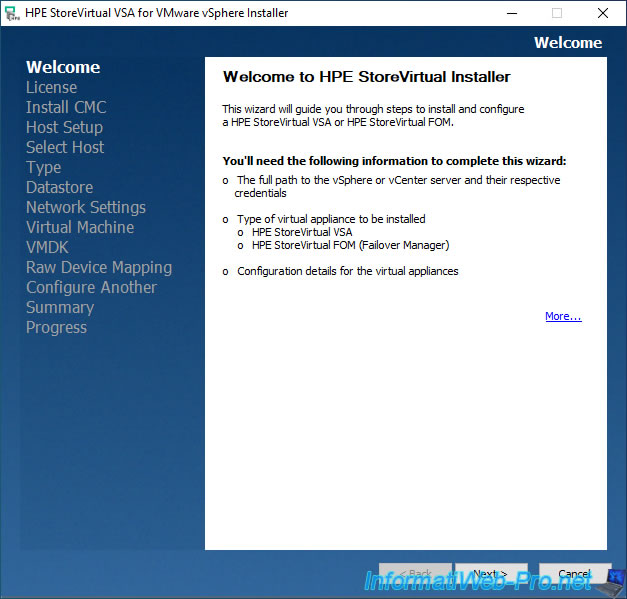Click the Next button
The image size is (627, 599).
(x=491, y=575)
